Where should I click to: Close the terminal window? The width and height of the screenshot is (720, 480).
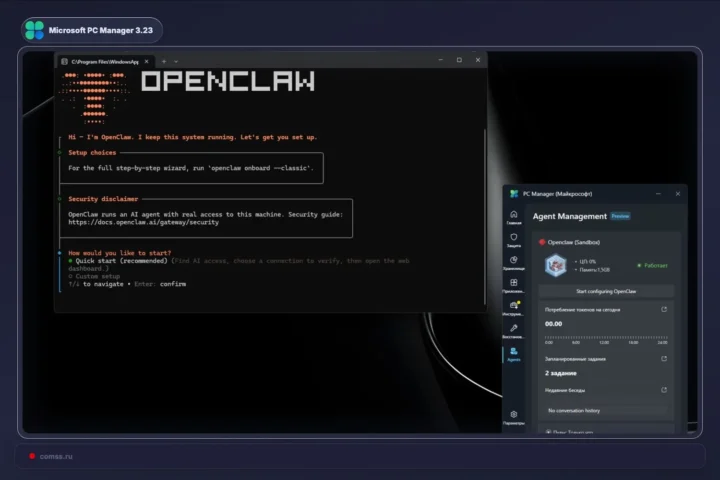click(478, 60)
